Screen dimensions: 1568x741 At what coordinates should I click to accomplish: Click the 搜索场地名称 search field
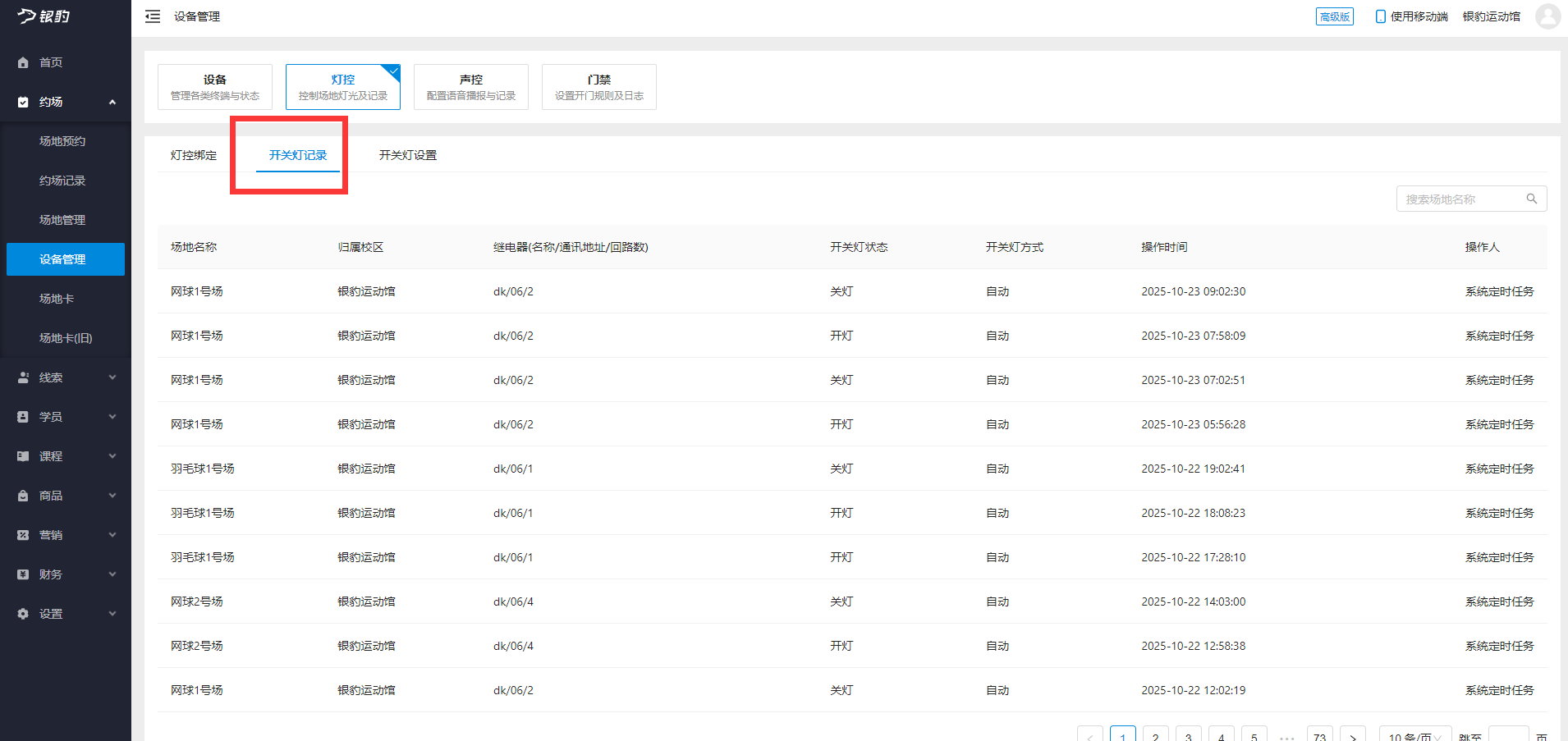[x=1461, y=199]
